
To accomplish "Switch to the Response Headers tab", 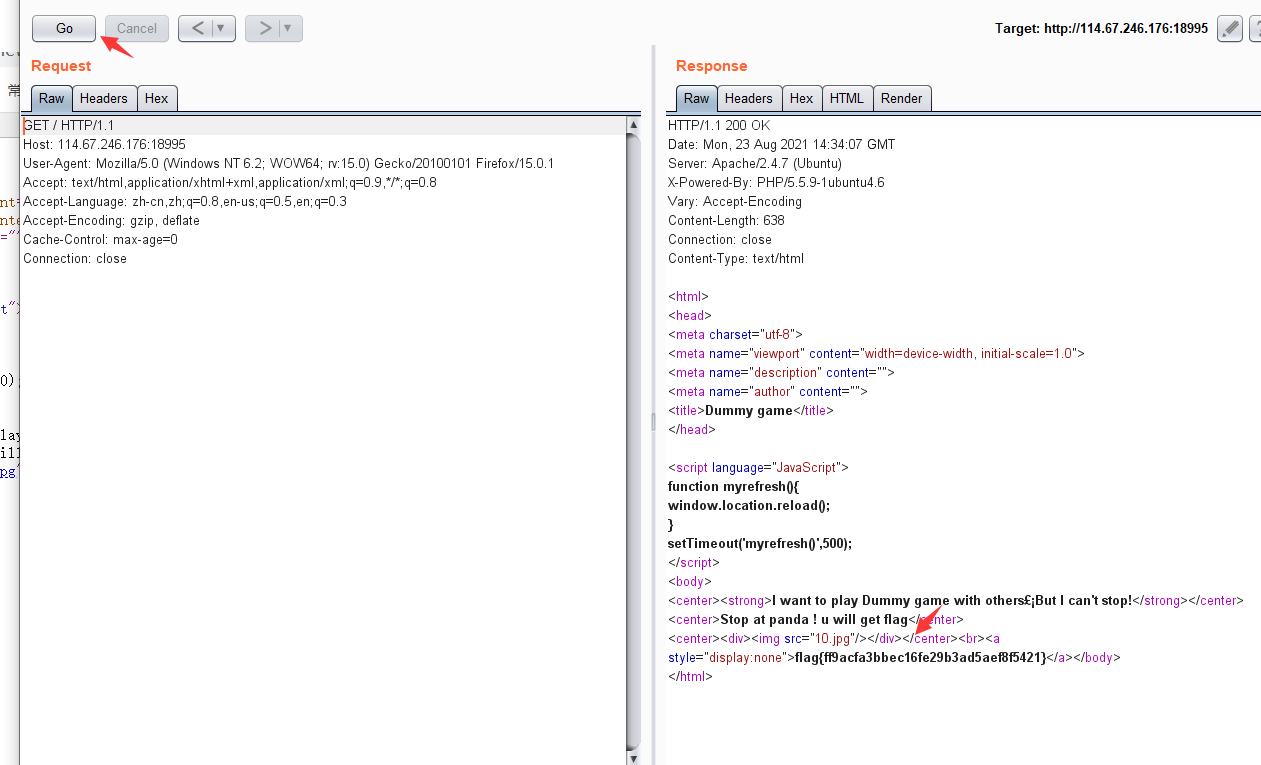I will point(749,98).
